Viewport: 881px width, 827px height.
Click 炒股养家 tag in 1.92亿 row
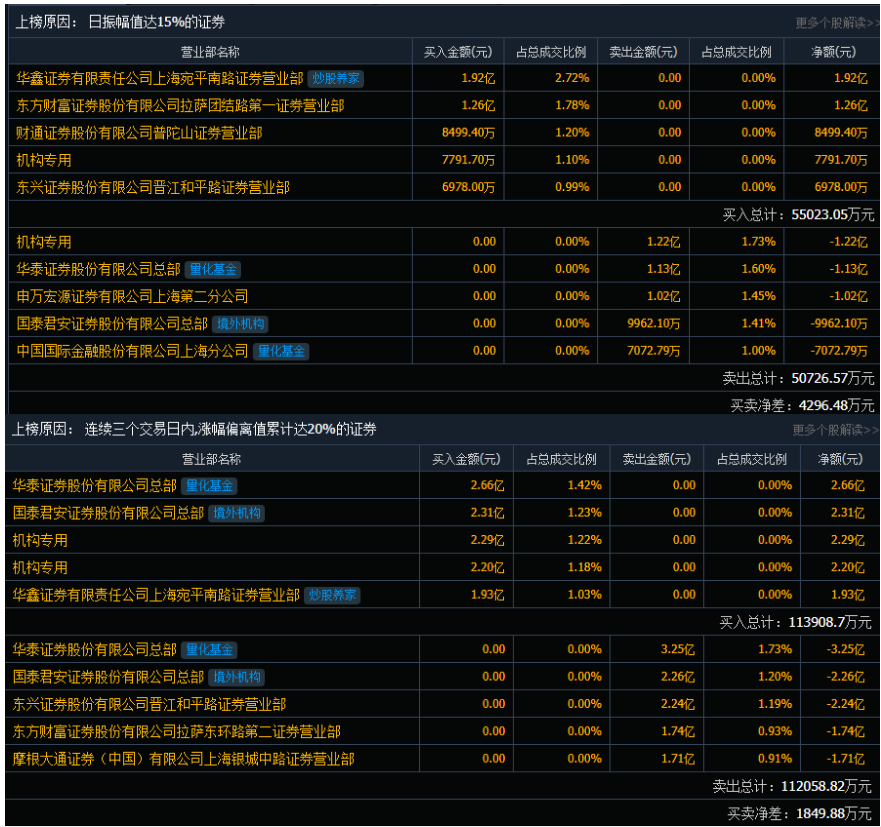pos(336,79)
